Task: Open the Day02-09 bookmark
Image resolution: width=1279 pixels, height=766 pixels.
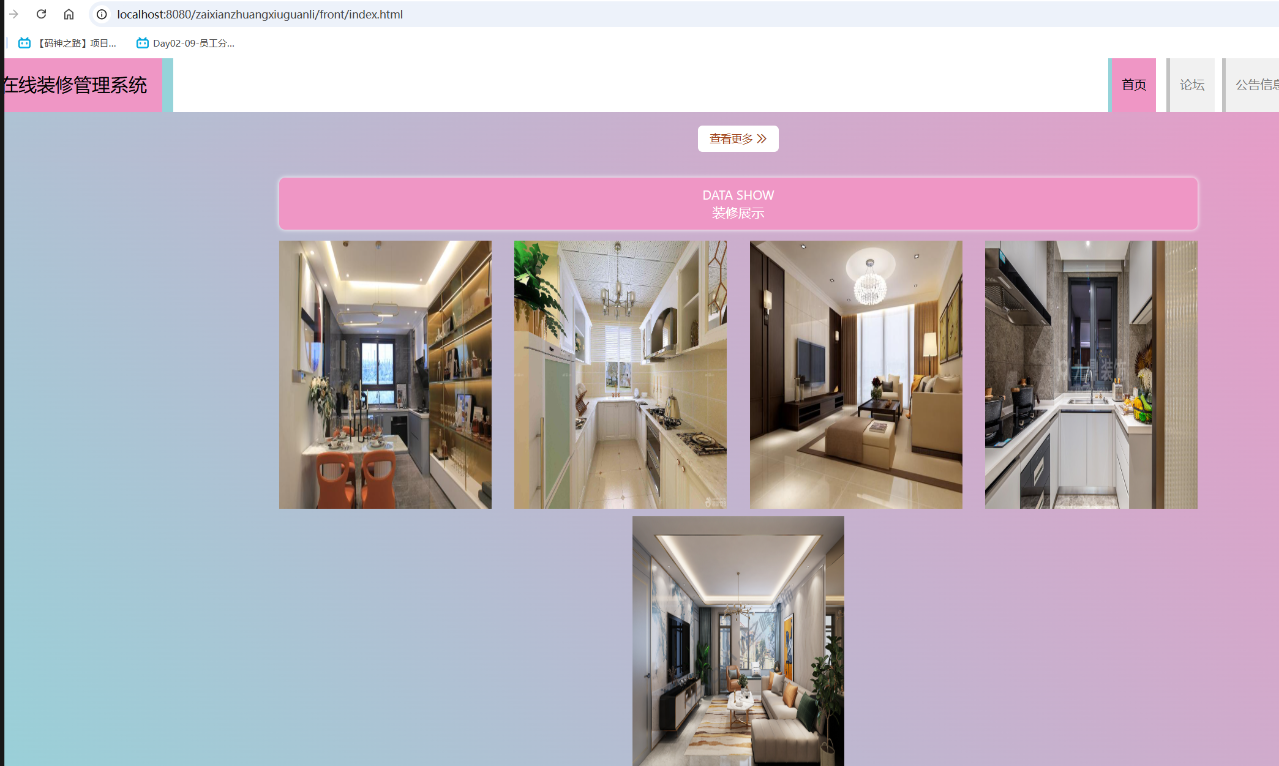Action: pos(186,43)
